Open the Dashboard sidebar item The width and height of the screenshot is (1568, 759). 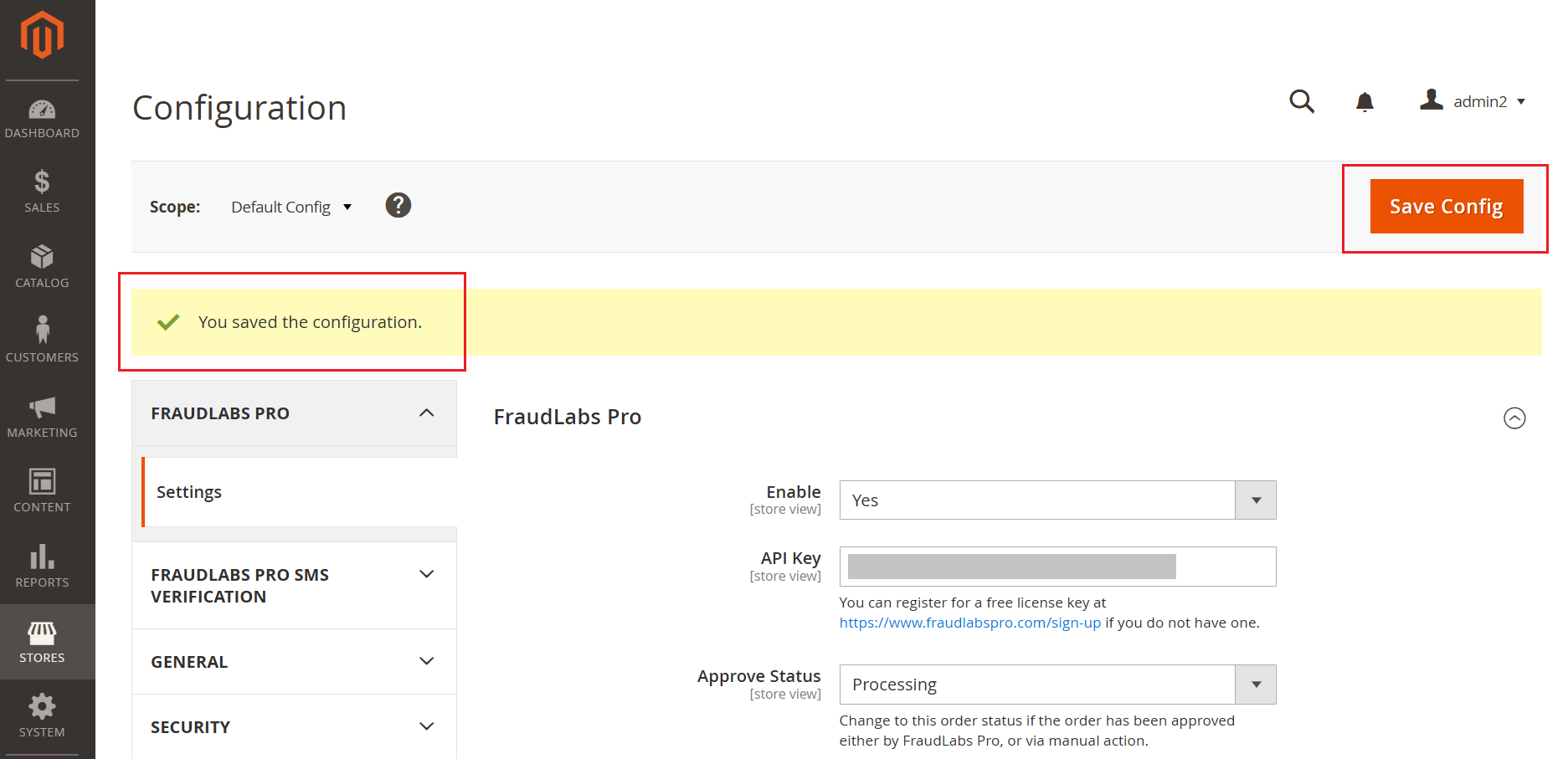[42, 119]
